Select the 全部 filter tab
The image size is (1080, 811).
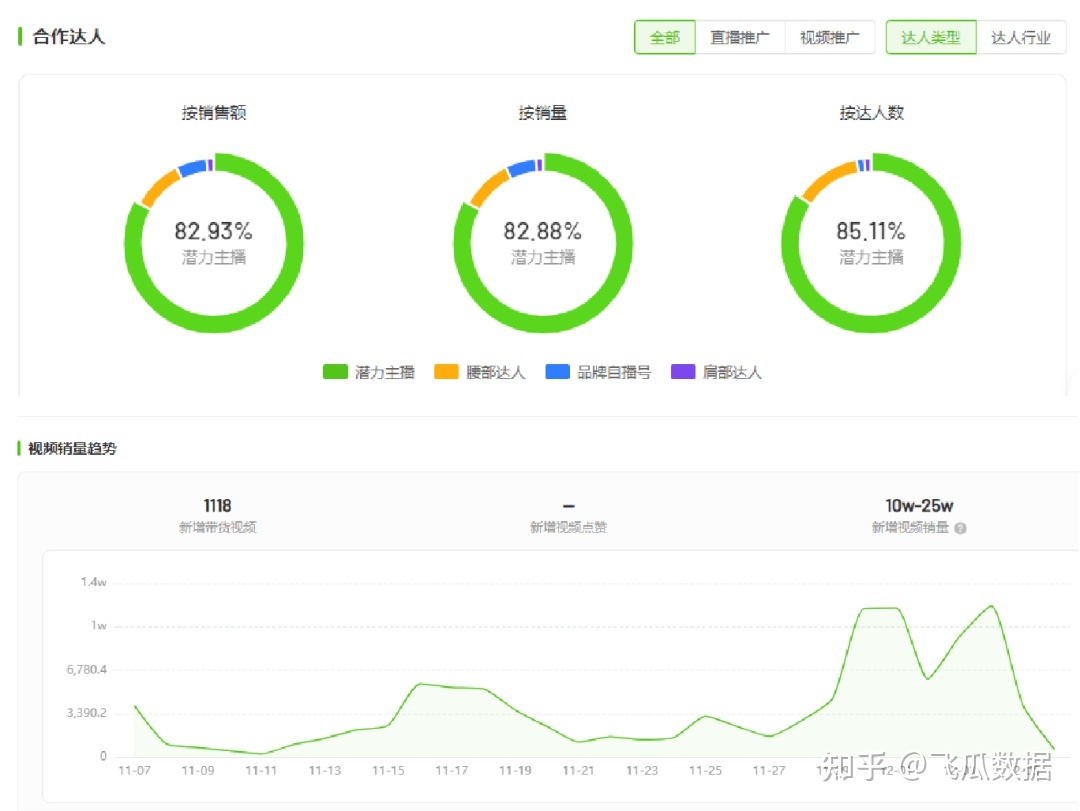coord(665,38)
